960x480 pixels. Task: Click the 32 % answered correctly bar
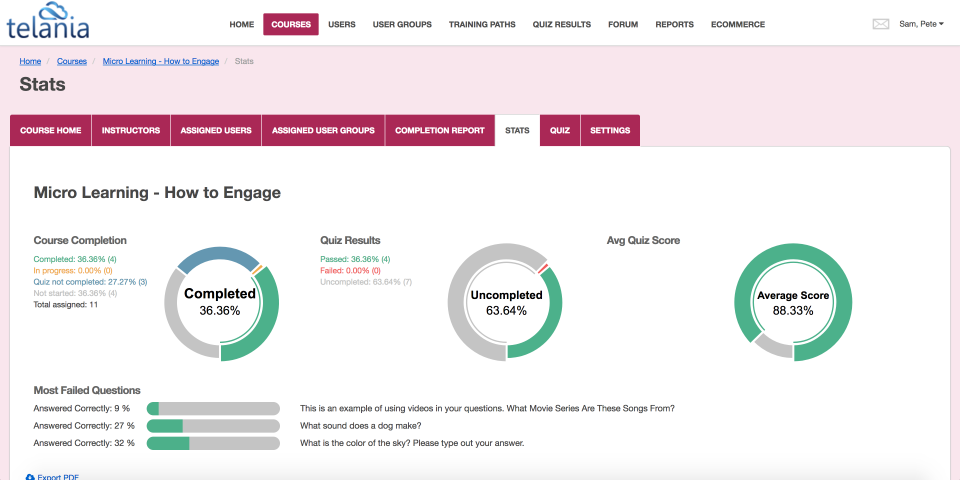point(213,443)
